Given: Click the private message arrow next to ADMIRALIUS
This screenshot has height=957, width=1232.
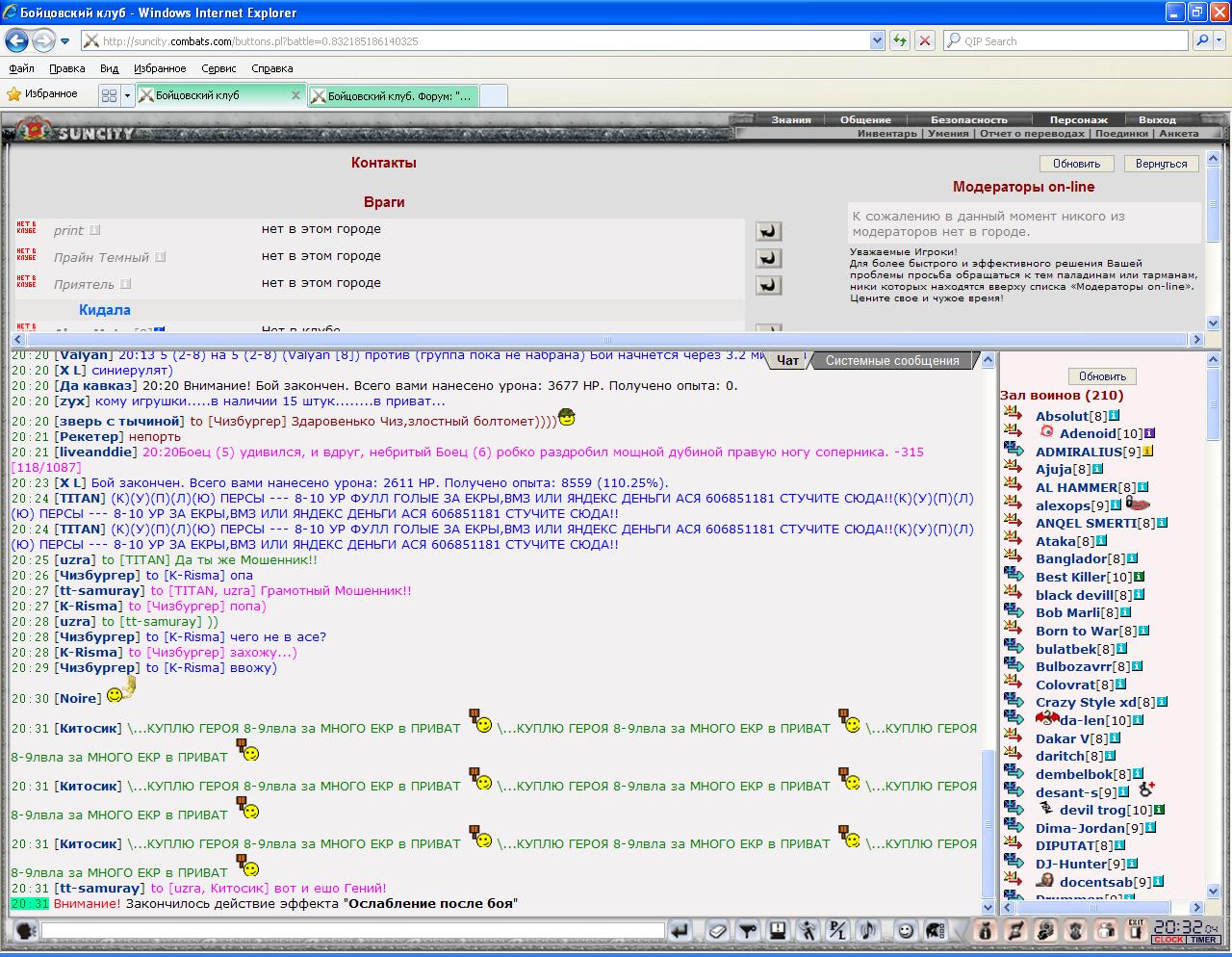Looking at the screenshot, I should (x=1014, y=450).
